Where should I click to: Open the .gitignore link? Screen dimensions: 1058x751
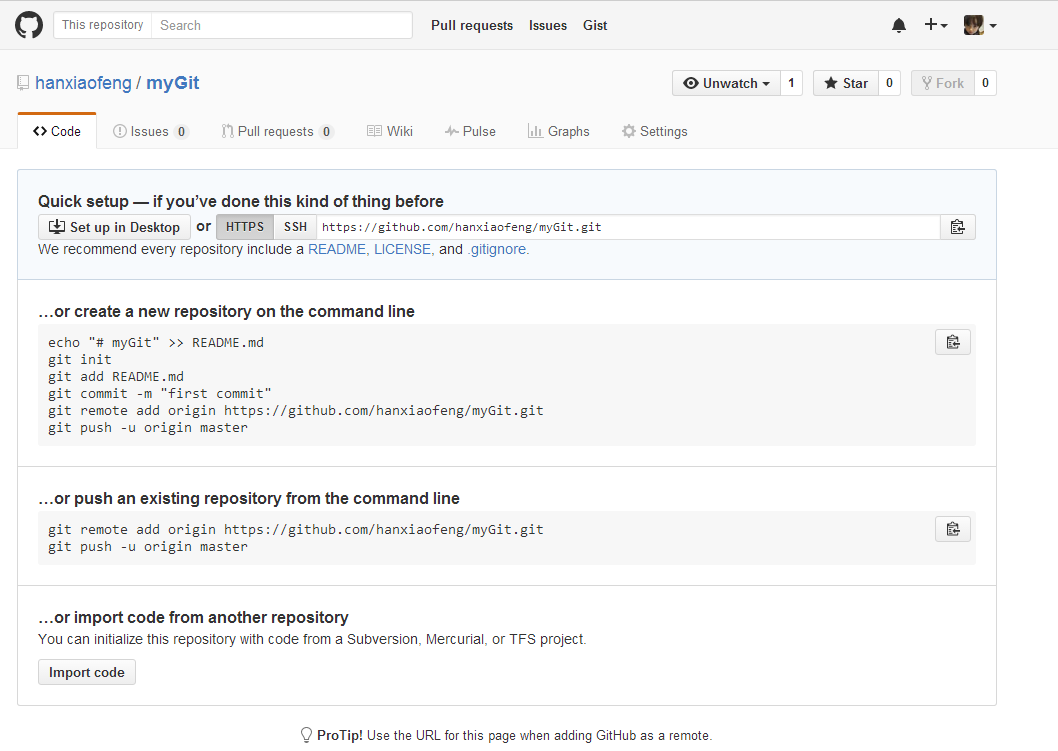click(498, 249)
